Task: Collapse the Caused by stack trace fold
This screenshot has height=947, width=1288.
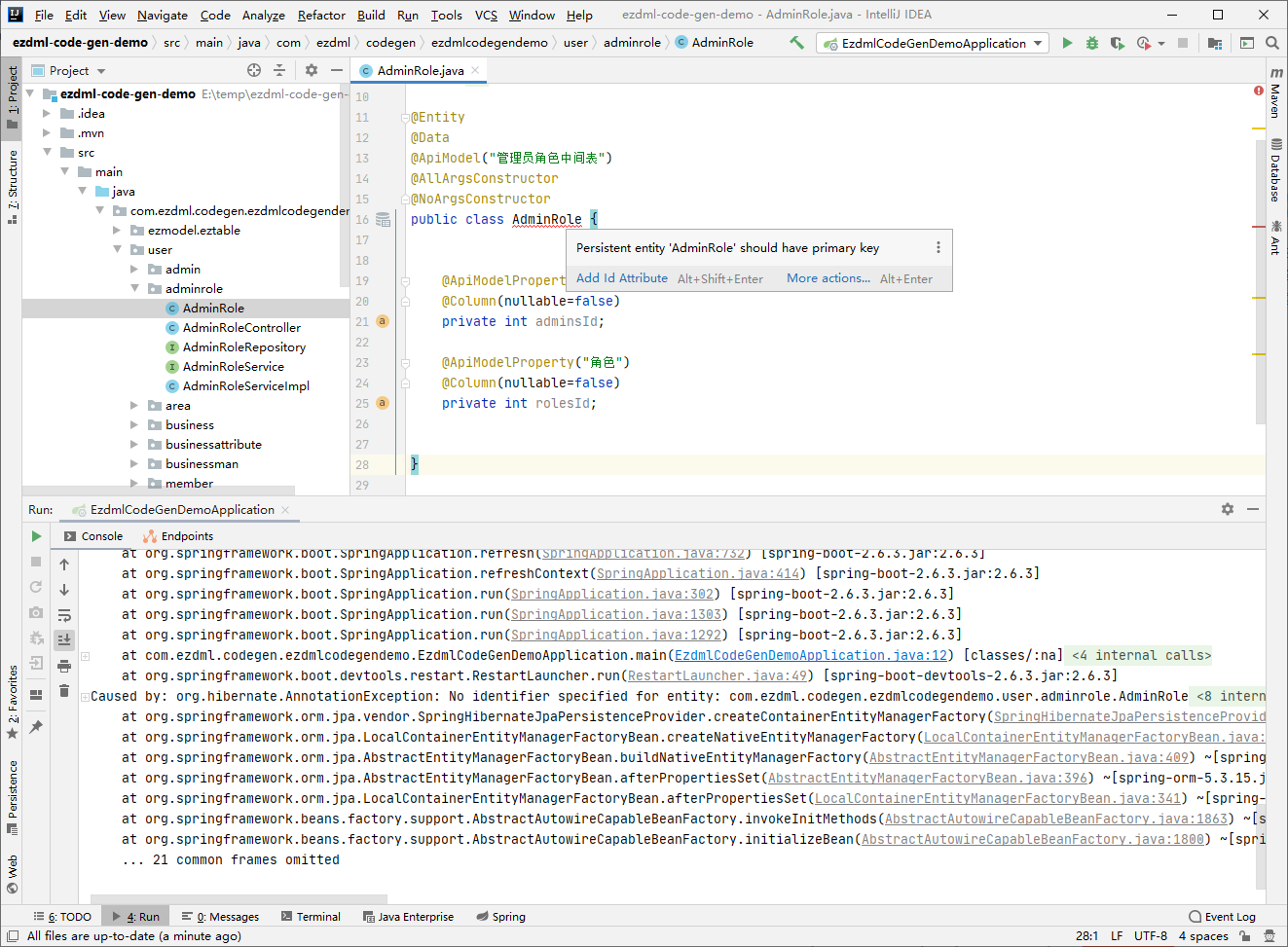Action: point(85,696)
